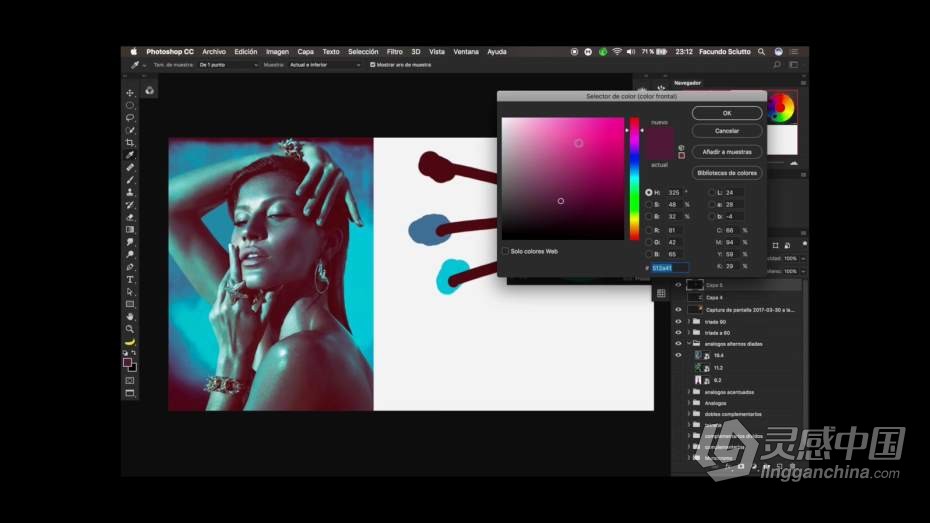Open the Ventana menu

pyautogui.click(x=466, y=52)
